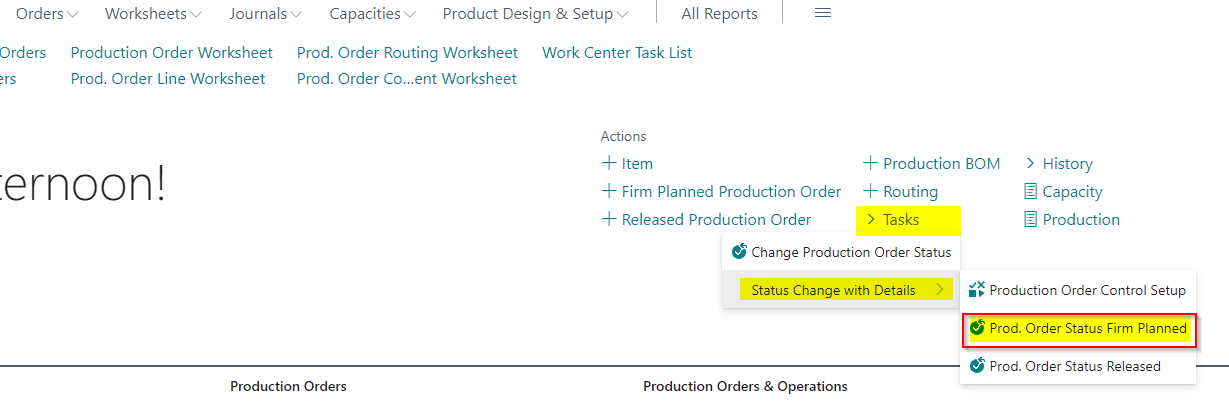
Task: Click the plus icon beside Item
Action: point(609,163)
